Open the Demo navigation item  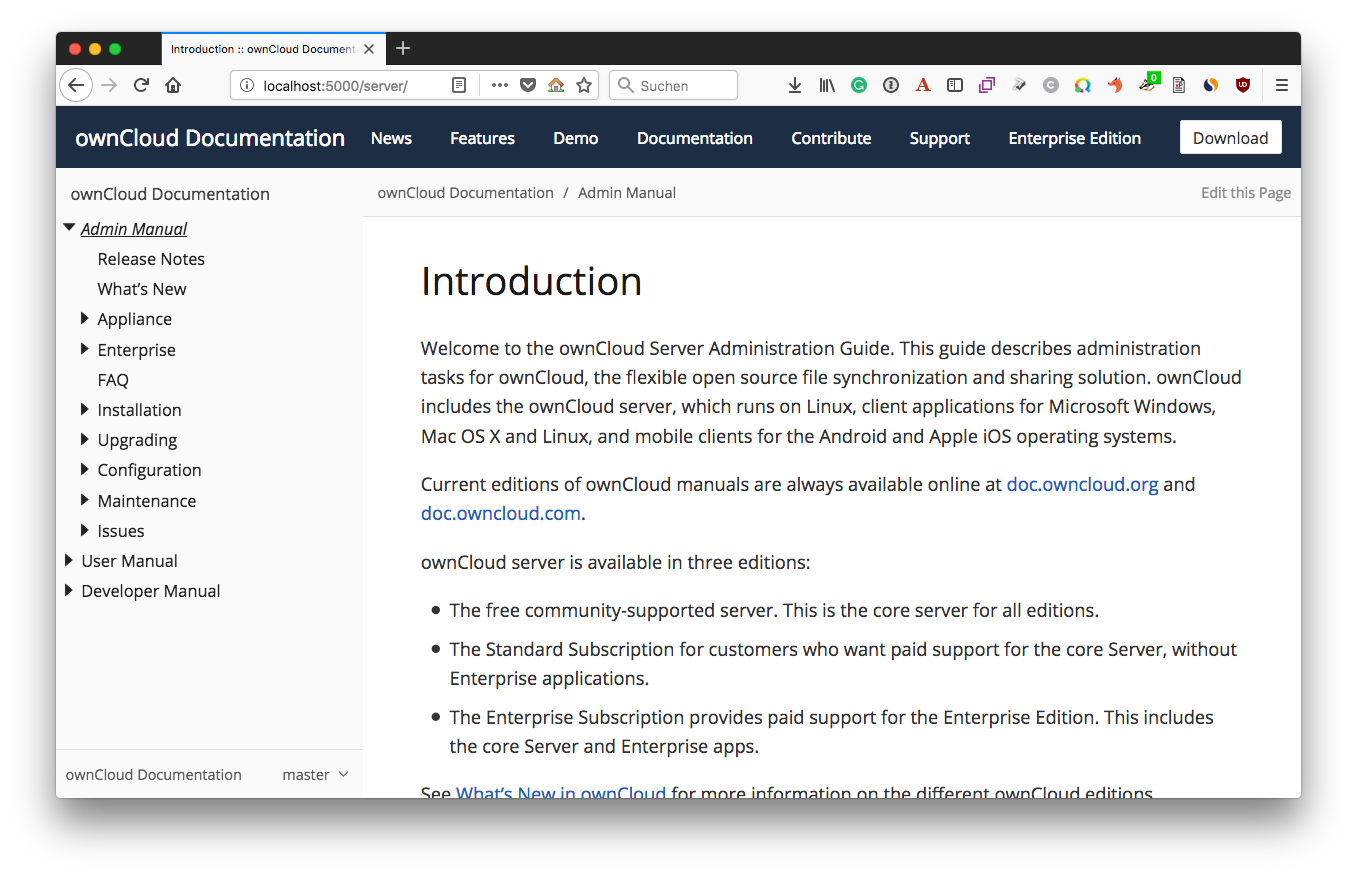(576, 138)
